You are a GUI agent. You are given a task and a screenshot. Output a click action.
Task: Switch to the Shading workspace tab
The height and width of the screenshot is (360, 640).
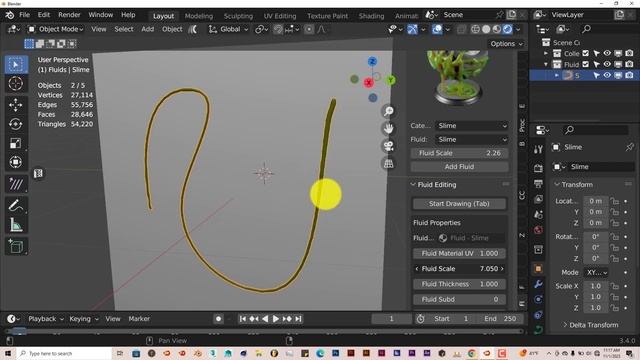[371, 16]
